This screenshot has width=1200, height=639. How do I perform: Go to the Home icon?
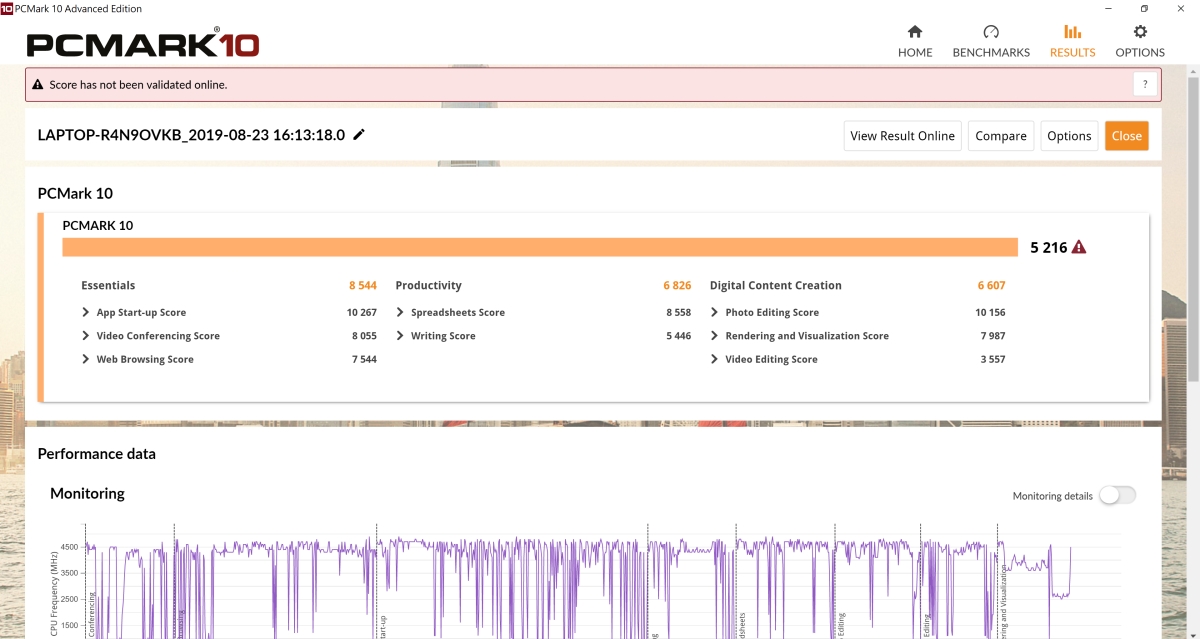(x=914, y=32)
